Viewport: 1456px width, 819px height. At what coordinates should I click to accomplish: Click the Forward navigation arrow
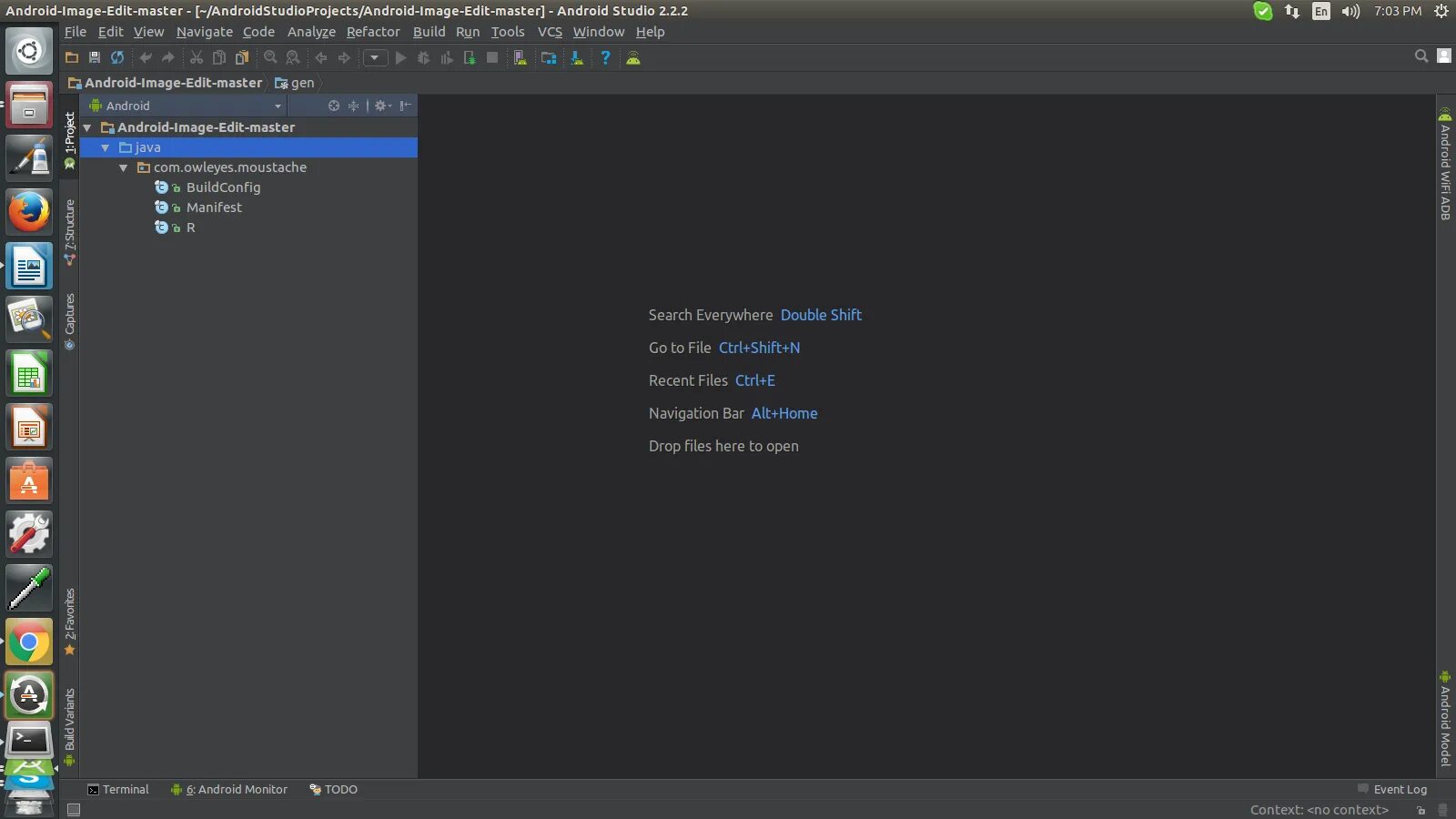[344, 57]
